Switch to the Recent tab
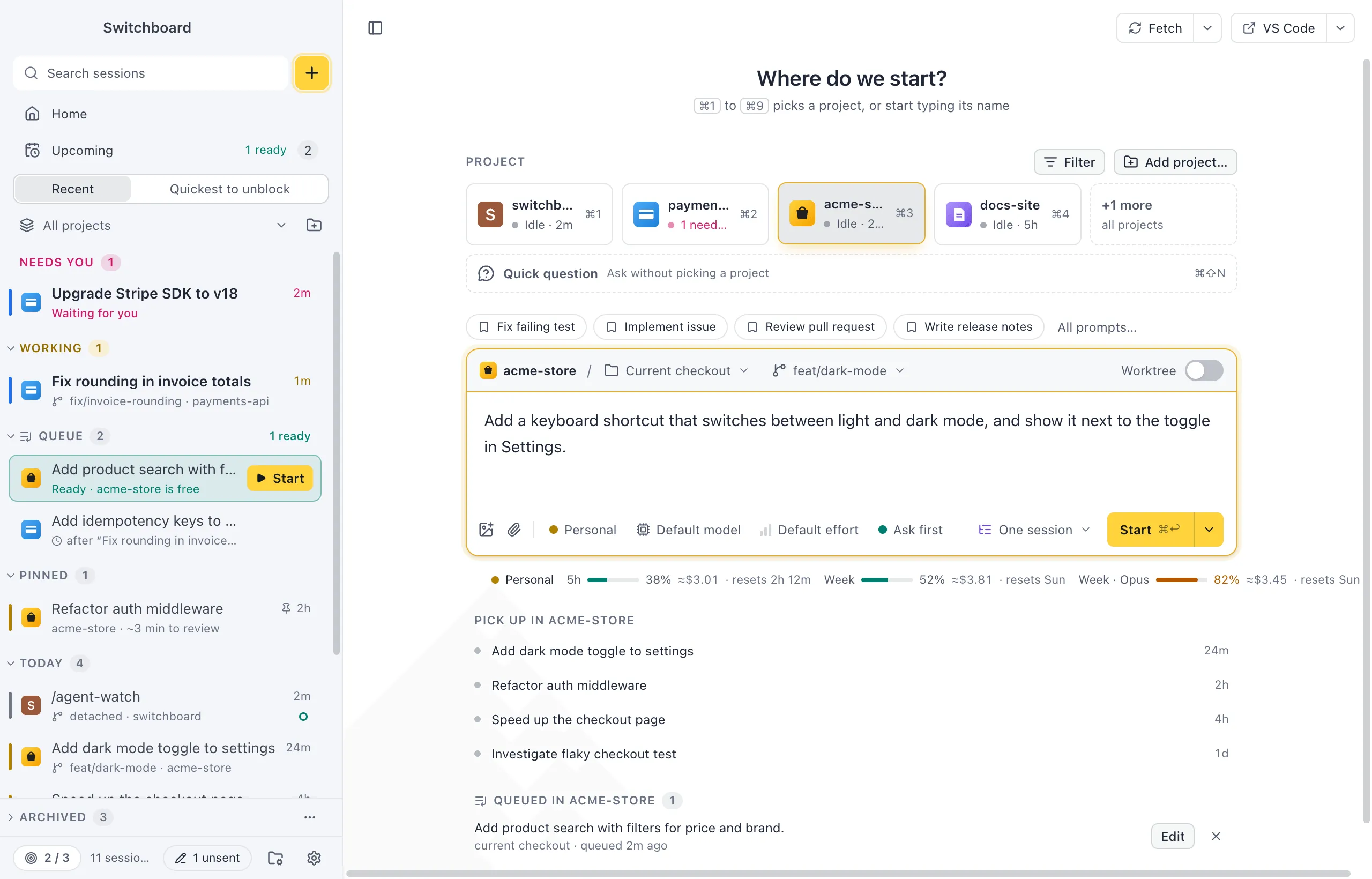This screenshot has height=879, width=1372. (72, 189)
